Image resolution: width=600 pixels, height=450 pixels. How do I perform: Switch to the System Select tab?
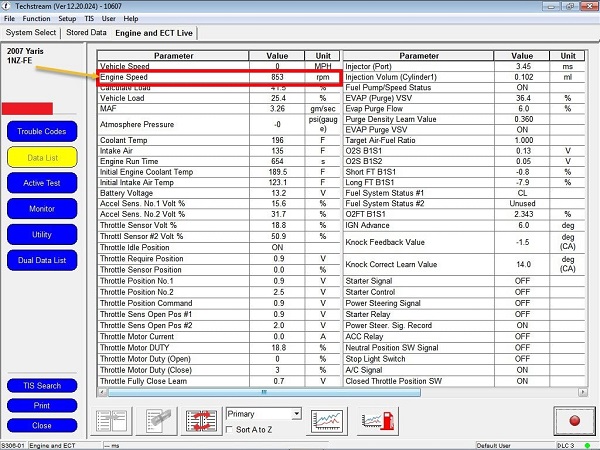32,32
